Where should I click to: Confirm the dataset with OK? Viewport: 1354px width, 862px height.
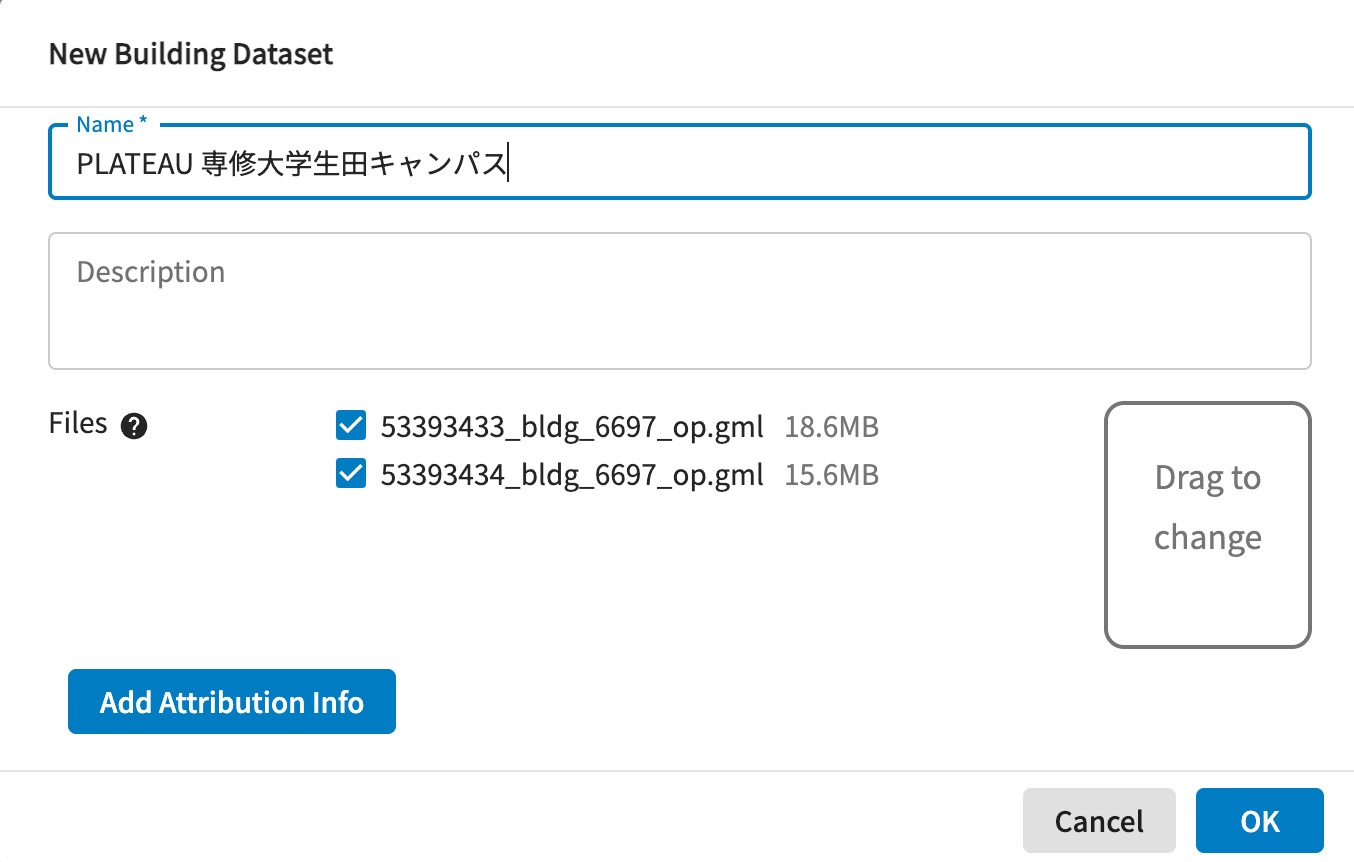click(1259, 821)
